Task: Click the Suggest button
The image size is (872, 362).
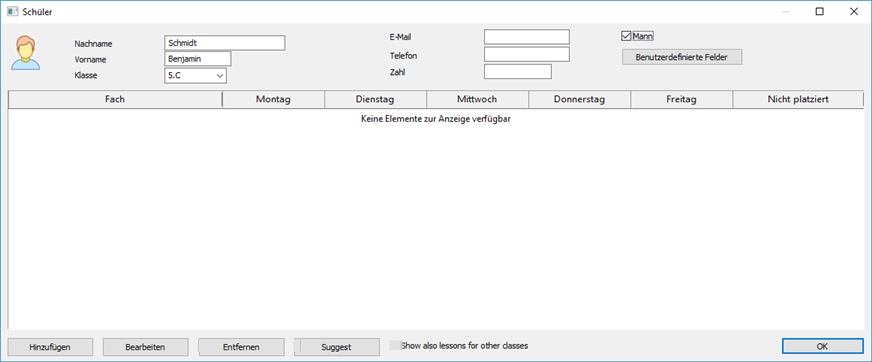Action: [x=336, y=346]
